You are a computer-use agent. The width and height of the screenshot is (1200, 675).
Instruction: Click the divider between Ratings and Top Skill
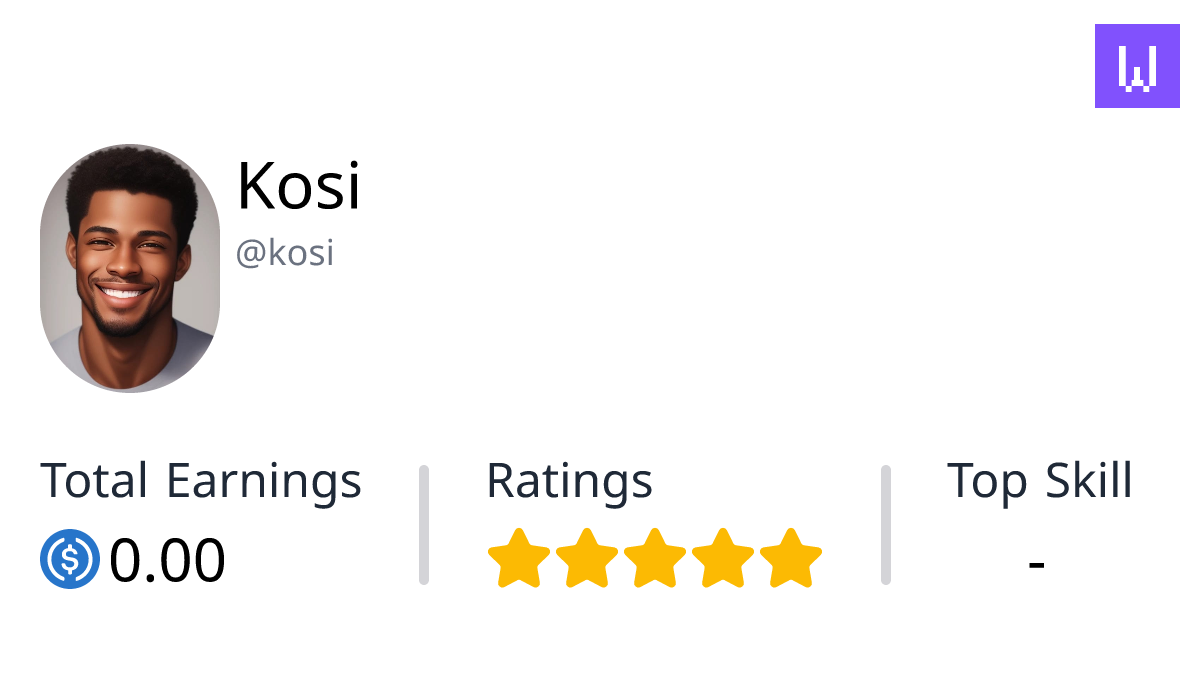coord(886,522)
